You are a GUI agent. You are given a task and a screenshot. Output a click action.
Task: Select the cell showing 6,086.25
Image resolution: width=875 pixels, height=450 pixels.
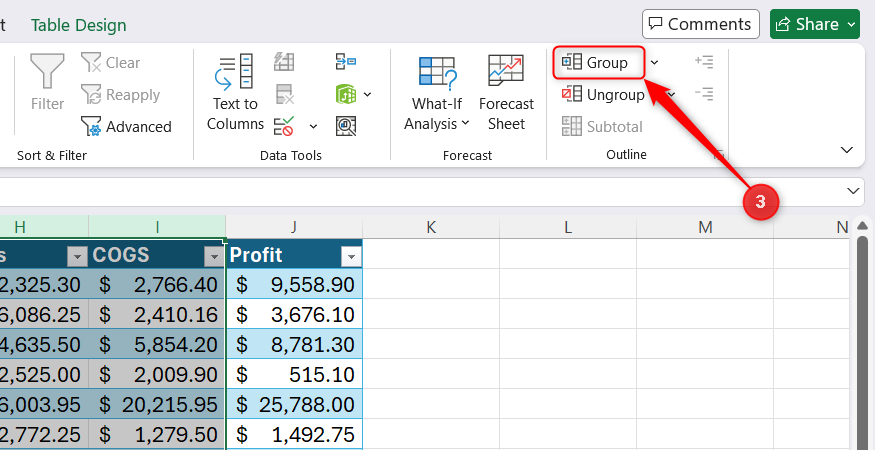pyautogui.click(x=44, y=314)
